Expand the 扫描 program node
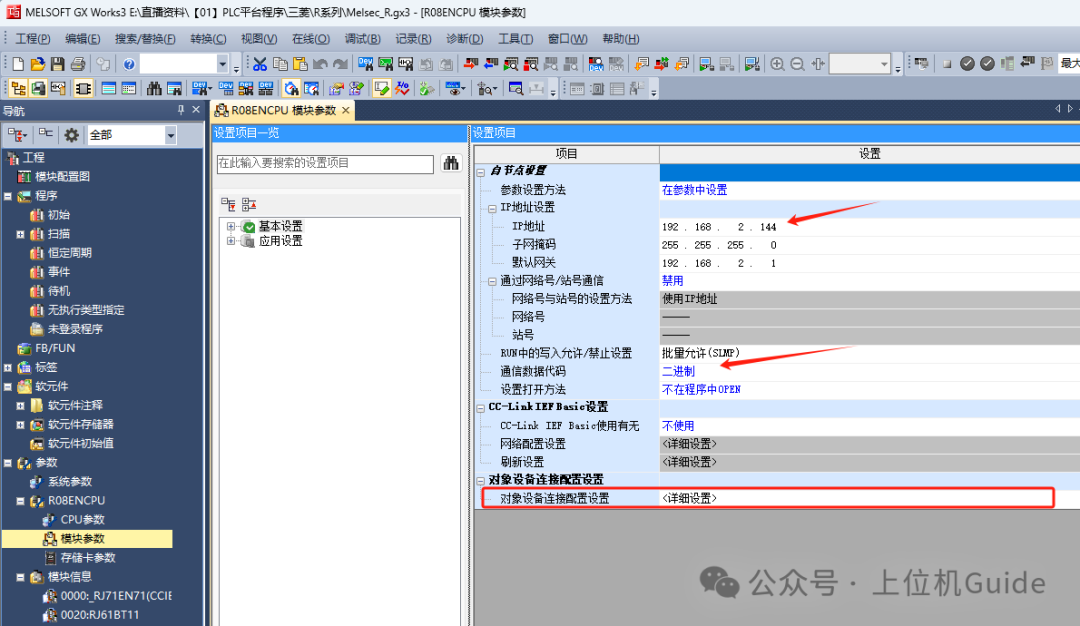 (22, 233)
